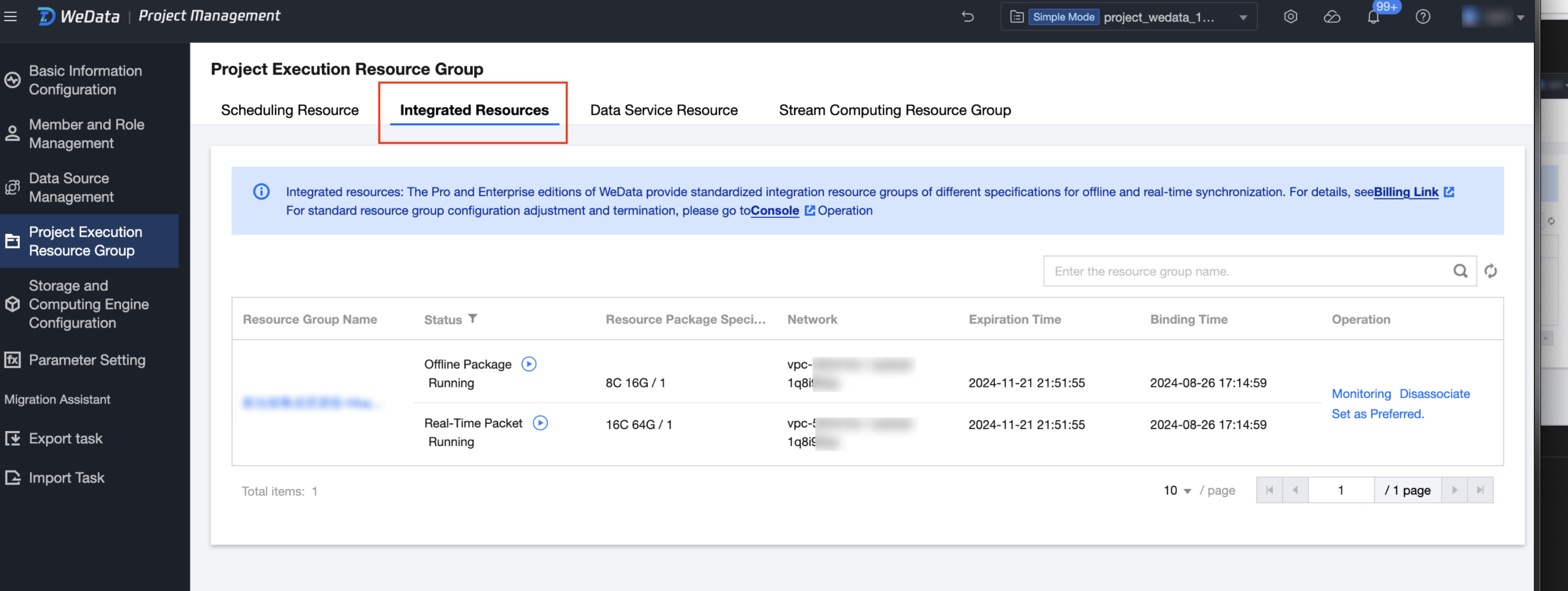
Task: Open the Status column filter
Action: tap(472, 319)
